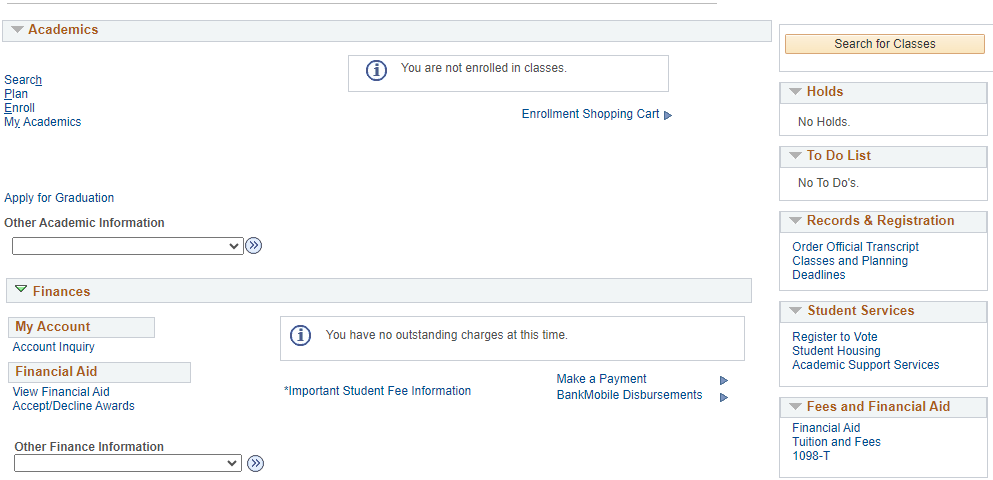The width and height of the screenshot is (993, 480).
Task: Collapse the To Do List panel
Action: [x=795, y=156]
